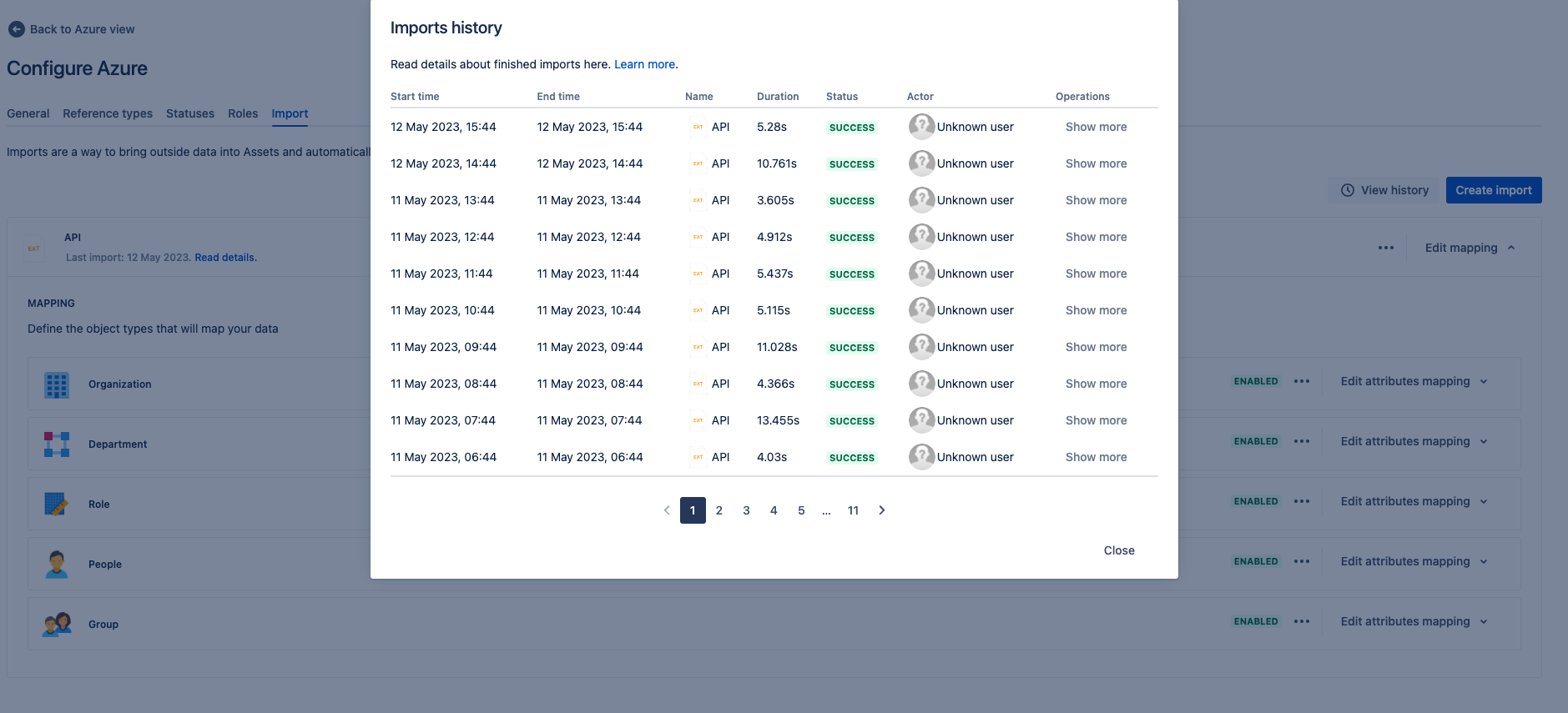
Task: Expand Edit attributes mapping for Department
Action: click(x=1414, y=441)
